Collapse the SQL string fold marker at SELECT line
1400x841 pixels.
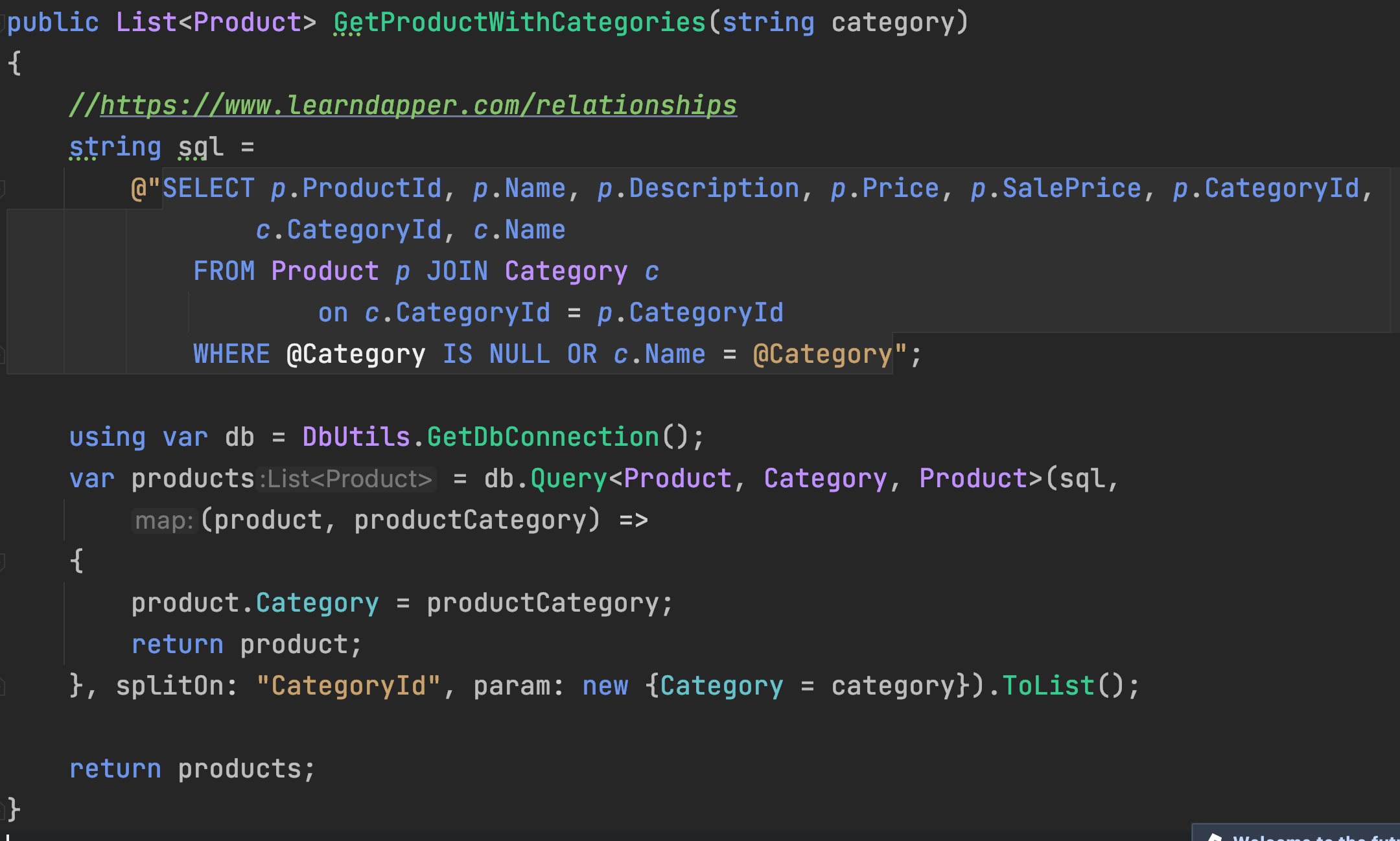click(x=3, y=189)
